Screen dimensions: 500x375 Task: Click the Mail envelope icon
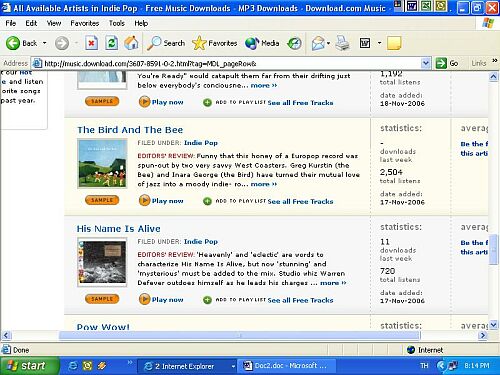coord(318,43)
